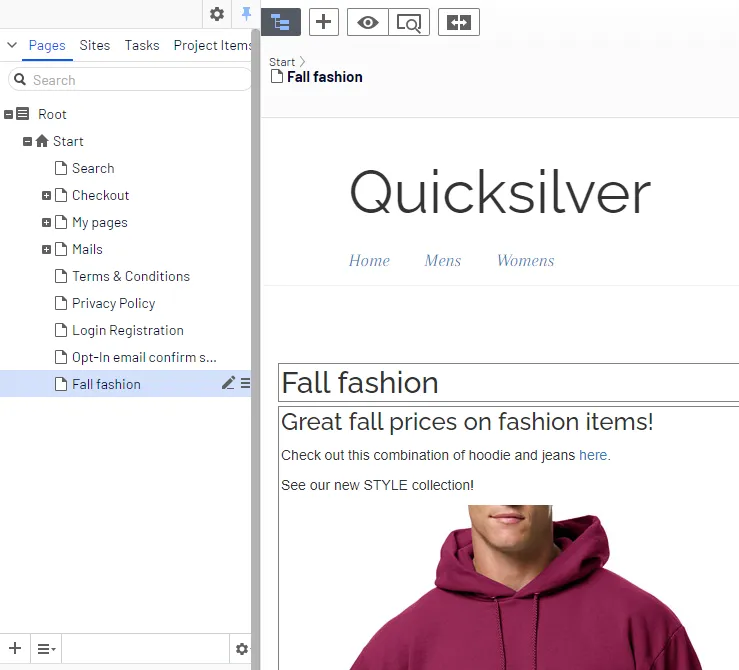Toggle compare versions arrows button
Viewport: 739px width, 670px height.
tap(459, 22)
